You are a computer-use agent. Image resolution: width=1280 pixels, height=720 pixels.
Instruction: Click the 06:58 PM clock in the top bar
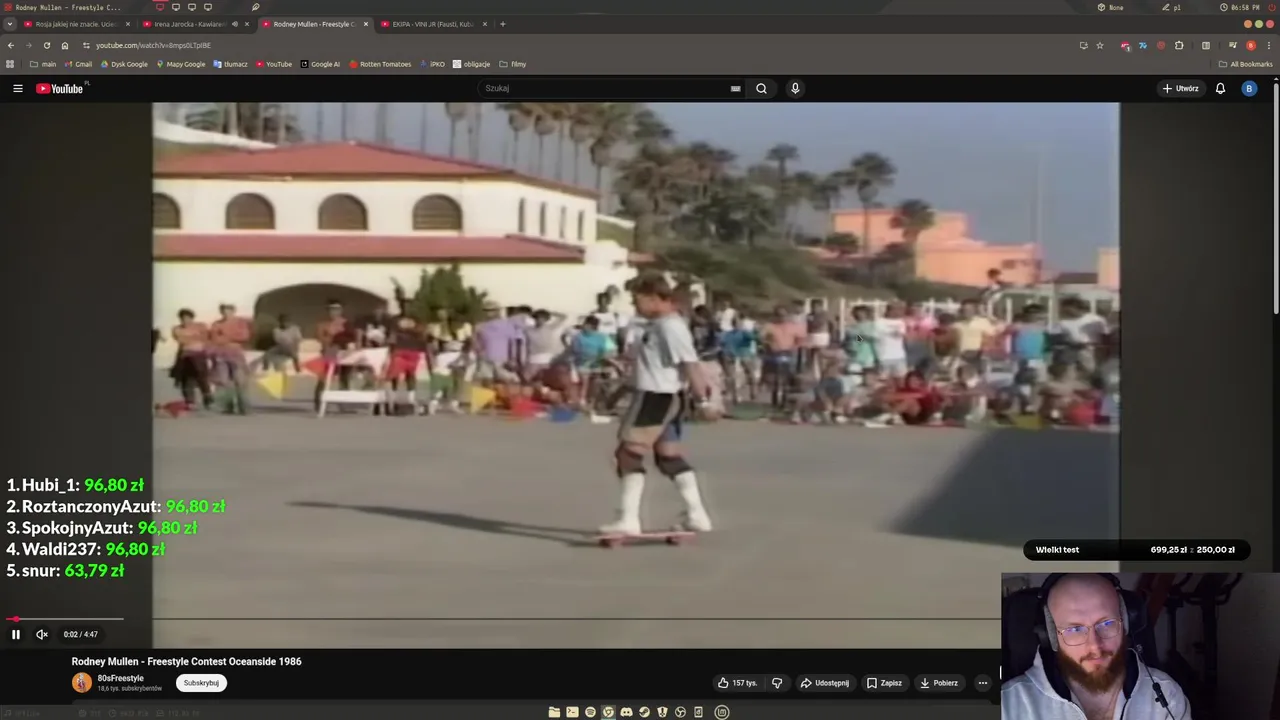pyautogui.click(x=1240, y=7)
